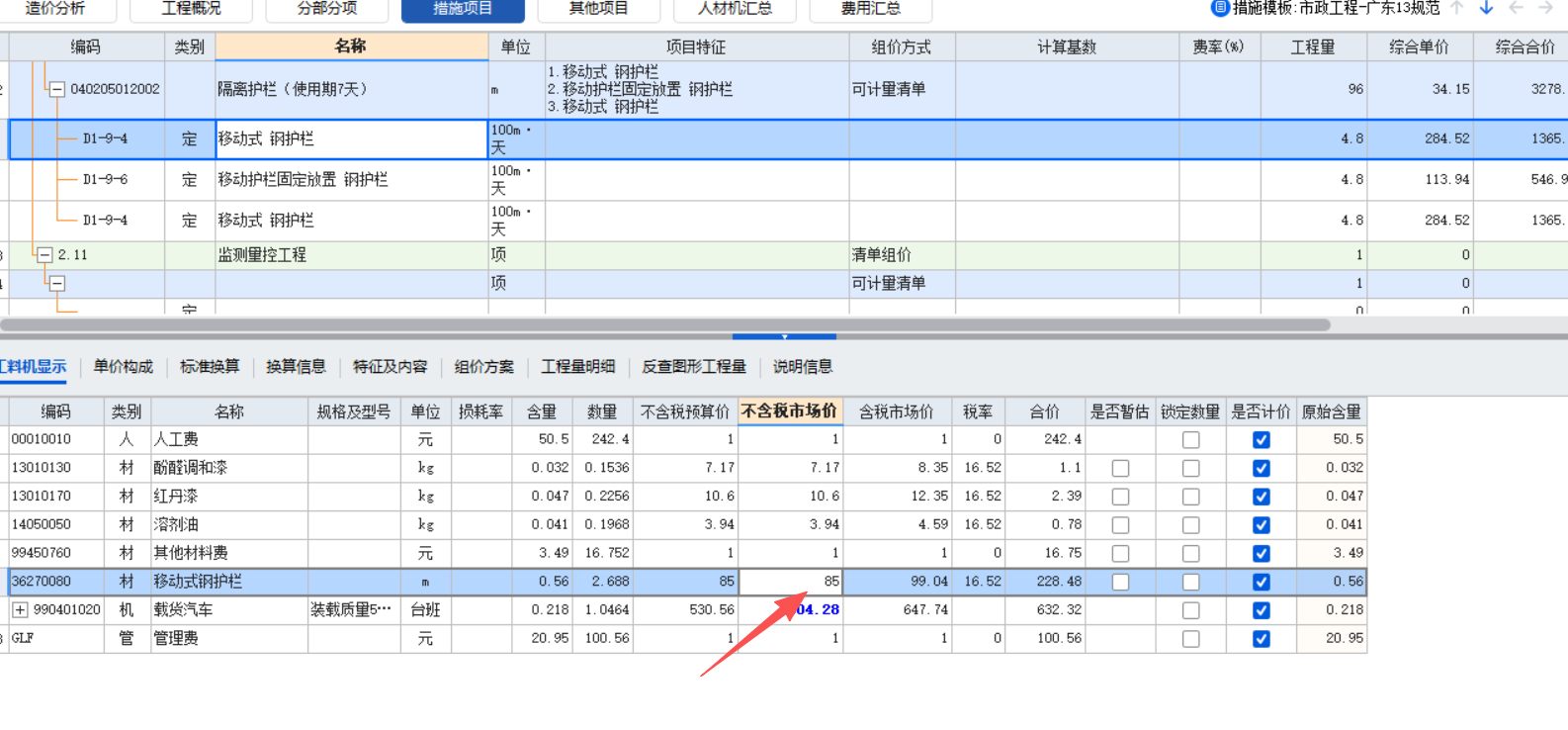Click the upper table horizontal scrollbar
This screenshot has height=730, width=1568.
[665, 324]
